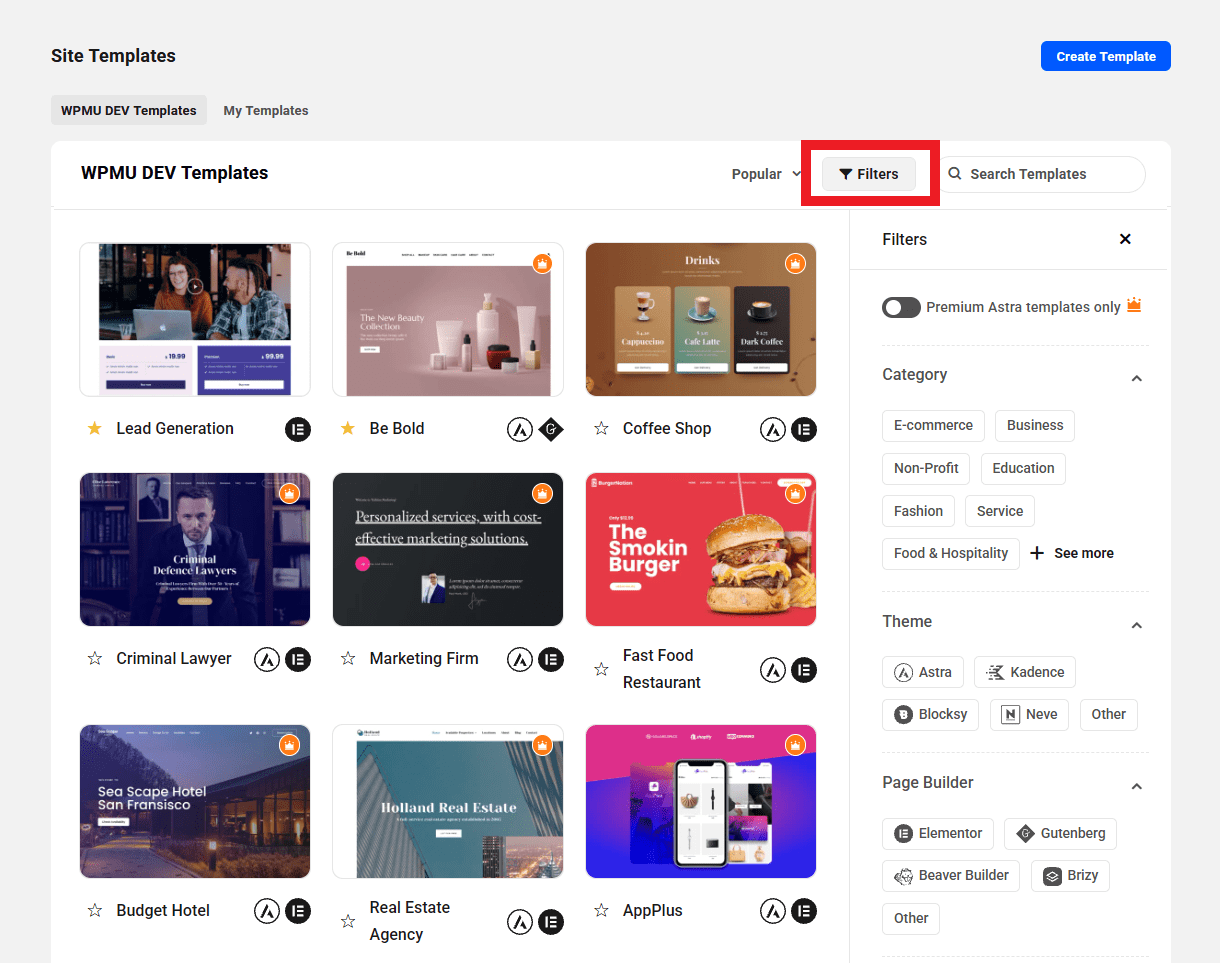Click Gutenberg icon on Be Bold

[x=551, y=429]
